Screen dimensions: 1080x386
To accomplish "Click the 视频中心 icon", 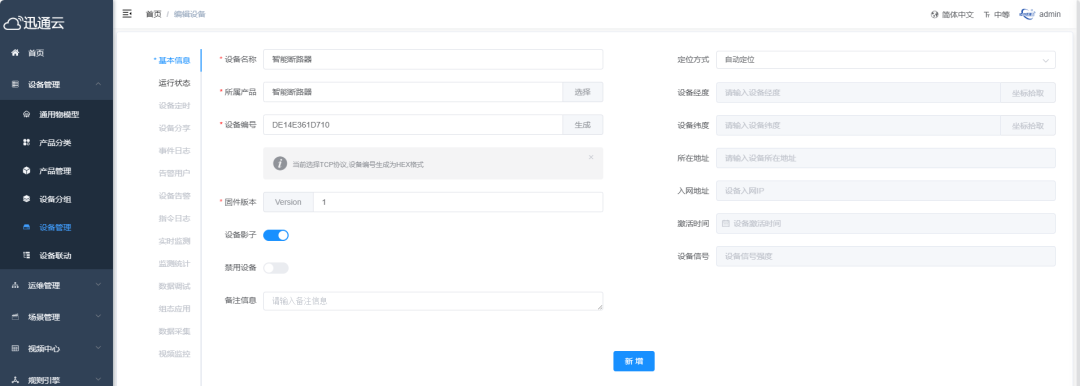I will tap(15, 349).
